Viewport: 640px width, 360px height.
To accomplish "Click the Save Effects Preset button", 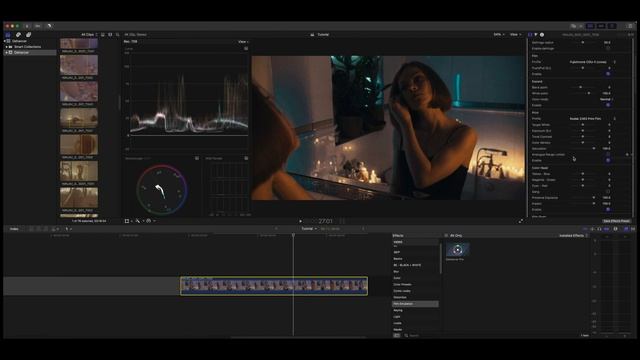I will [616, 221].
